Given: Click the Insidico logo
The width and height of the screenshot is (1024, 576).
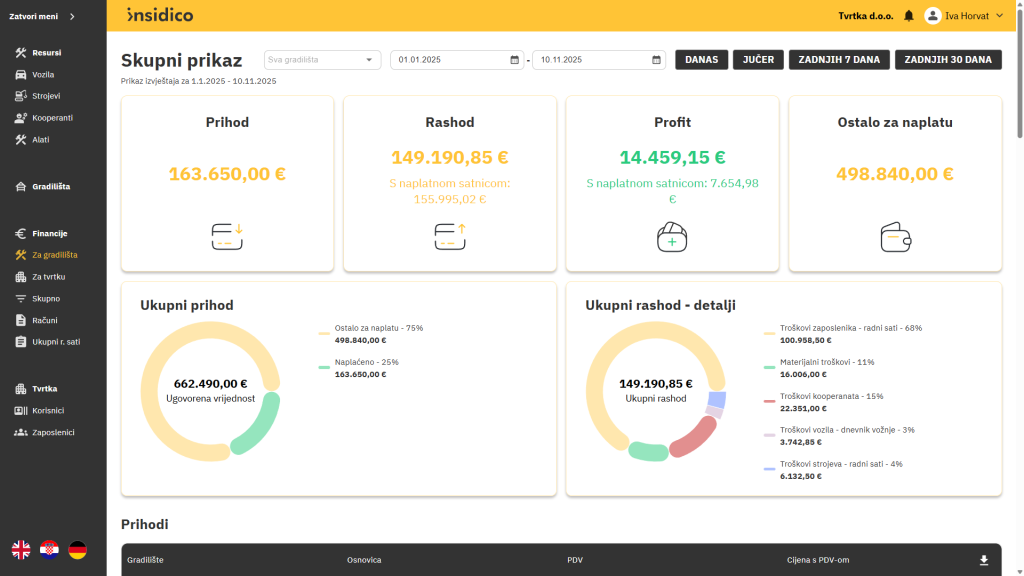Looking at the screenshot, I should (160, 15).
